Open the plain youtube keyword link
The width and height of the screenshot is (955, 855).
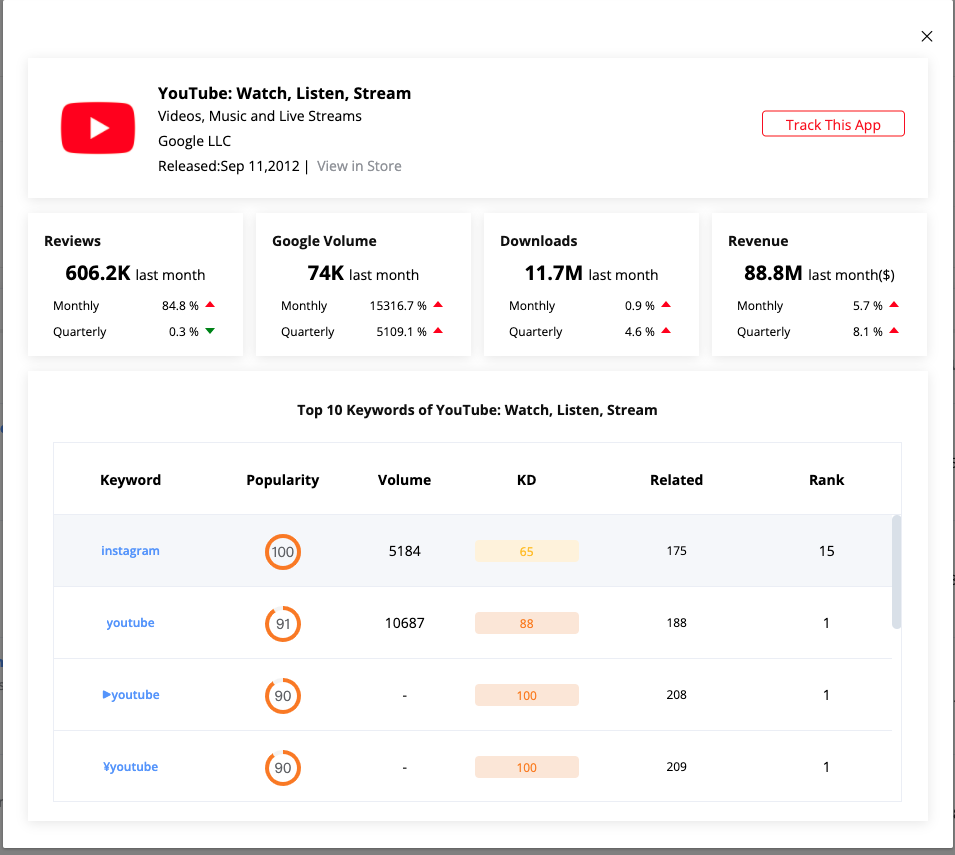130,623
